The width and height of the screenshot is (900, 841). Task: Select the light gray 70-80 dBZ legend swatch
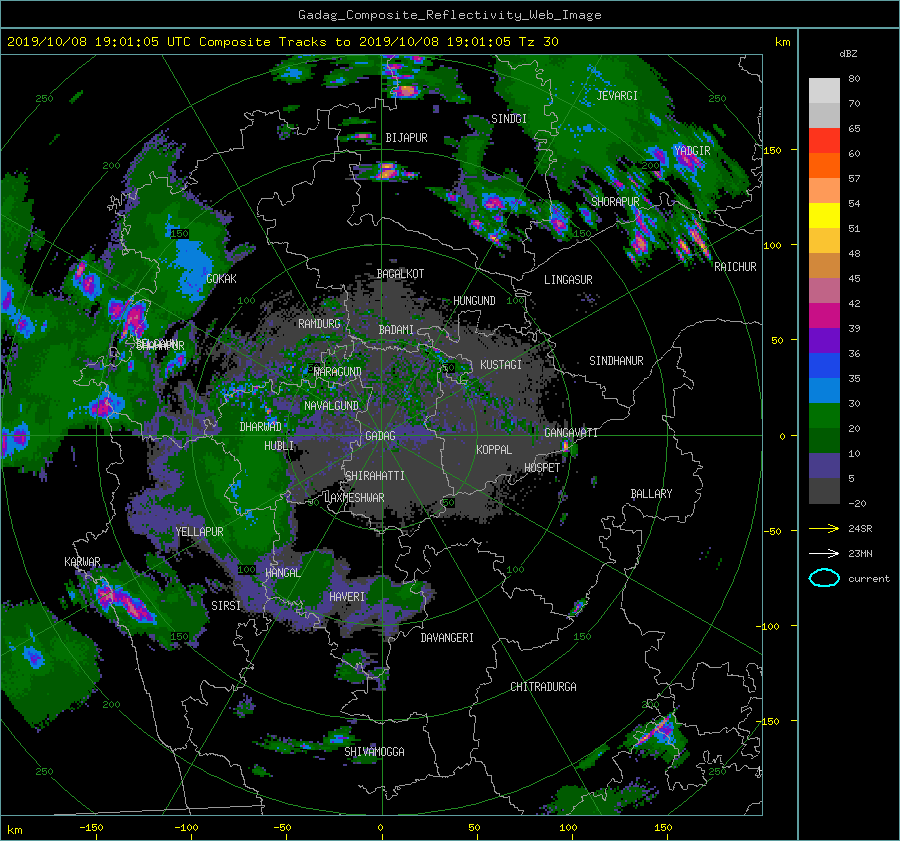(824, 91)
